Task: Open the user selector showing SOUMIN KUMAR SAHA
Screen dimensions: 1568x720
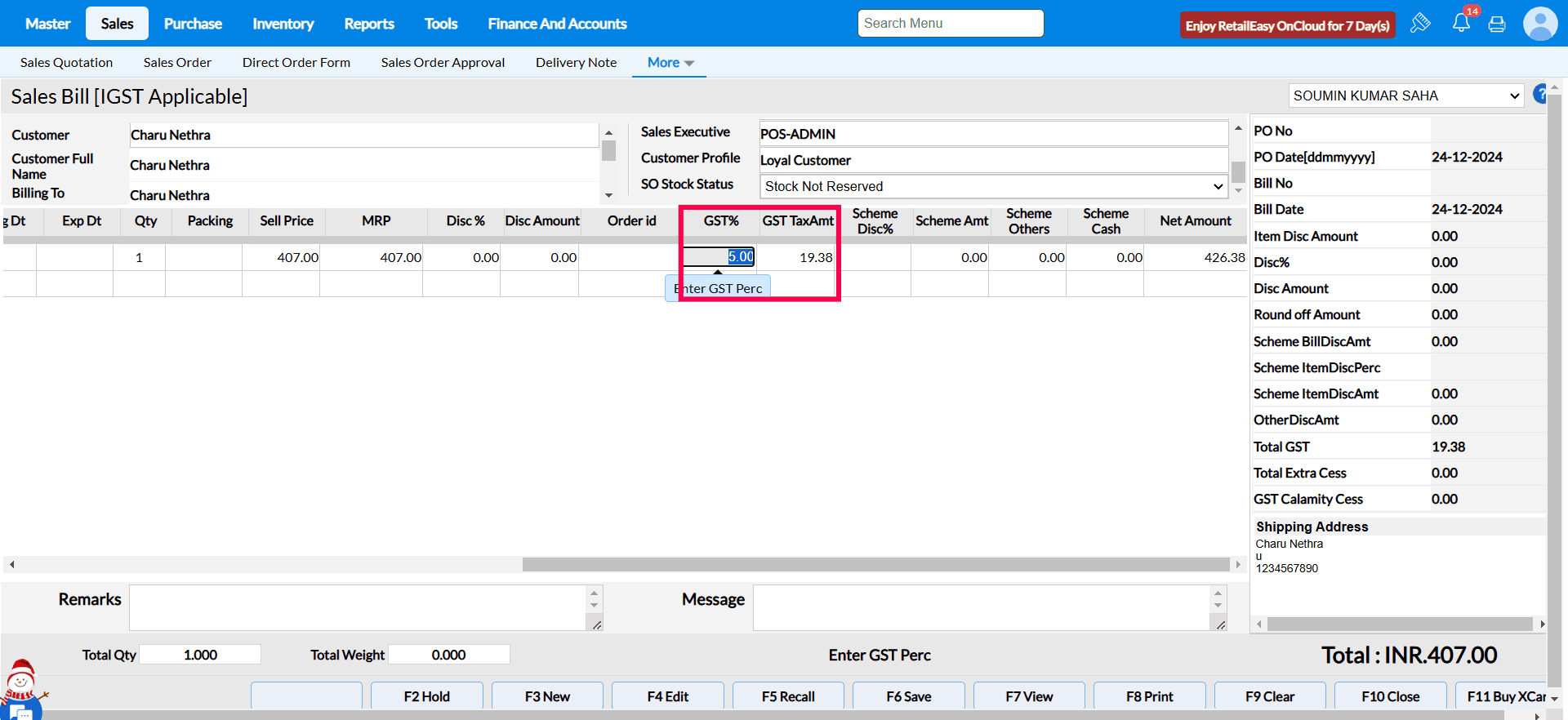Action: 1406,96
